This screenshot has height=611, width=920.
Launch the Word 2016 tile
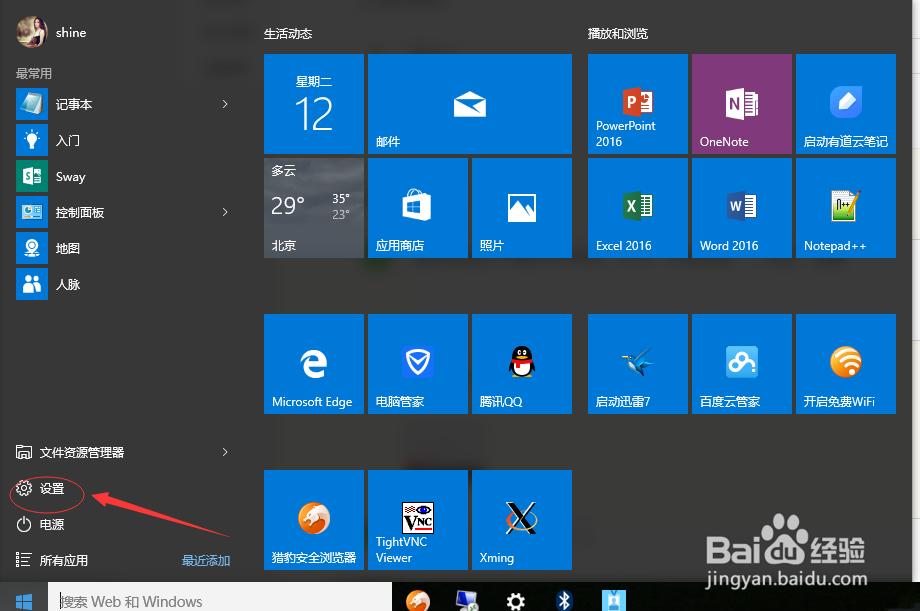click(742, 208)
